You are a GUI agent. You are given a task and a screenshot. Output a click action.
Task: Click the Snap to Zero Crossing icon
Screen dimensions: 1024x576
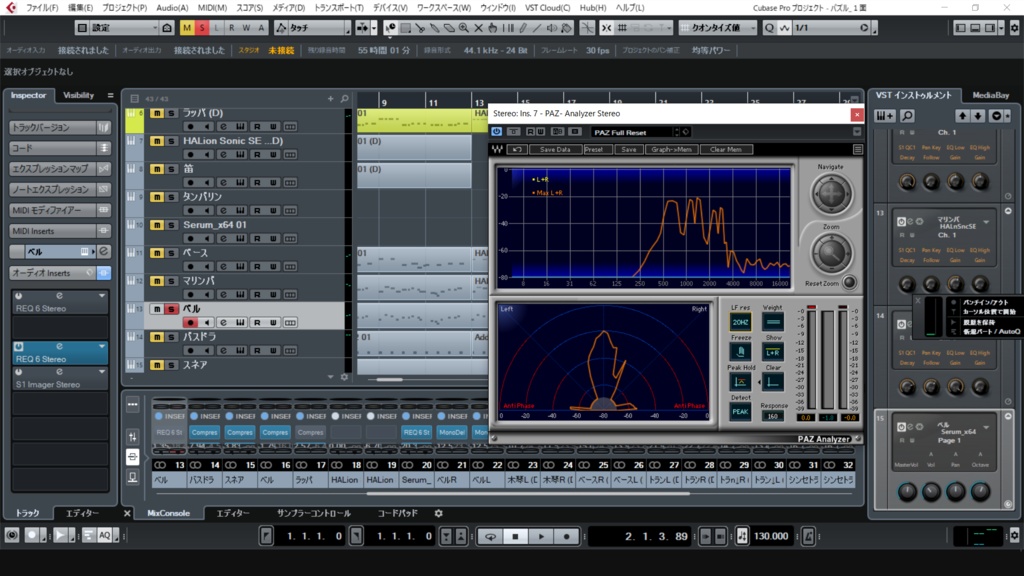[x=587, y=28]
